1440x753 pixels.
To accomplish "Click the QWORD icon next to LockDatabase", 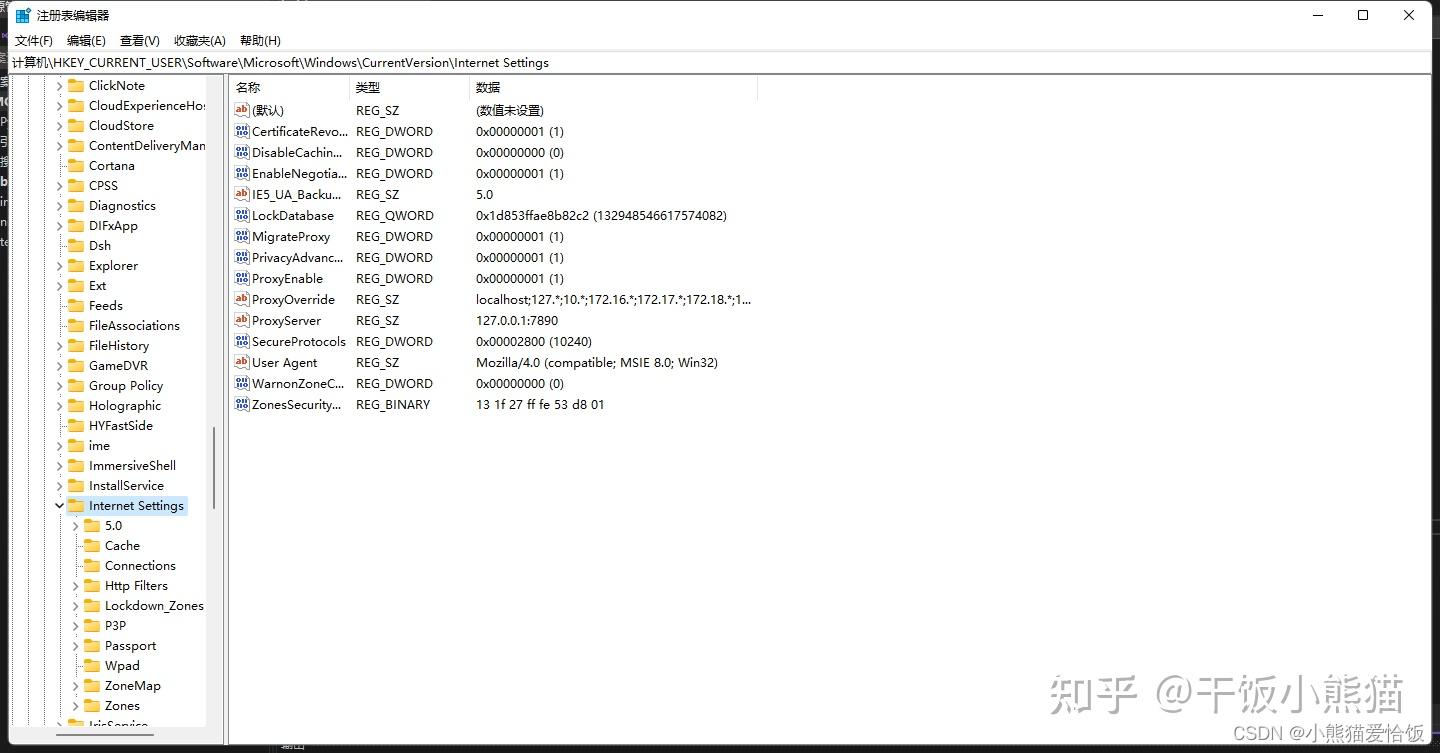I will click(240, 215).
